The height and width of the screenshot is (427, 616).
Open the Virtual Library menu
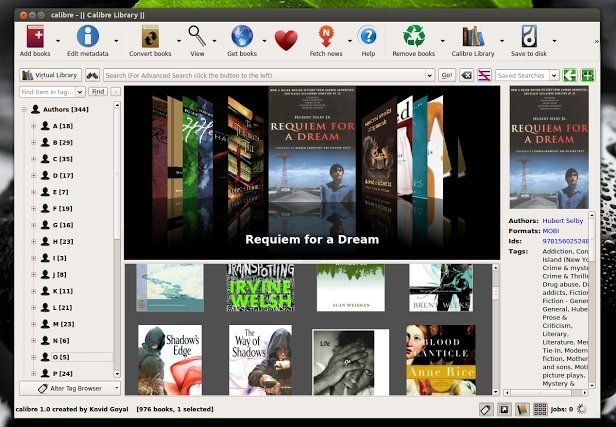[51, 75]
